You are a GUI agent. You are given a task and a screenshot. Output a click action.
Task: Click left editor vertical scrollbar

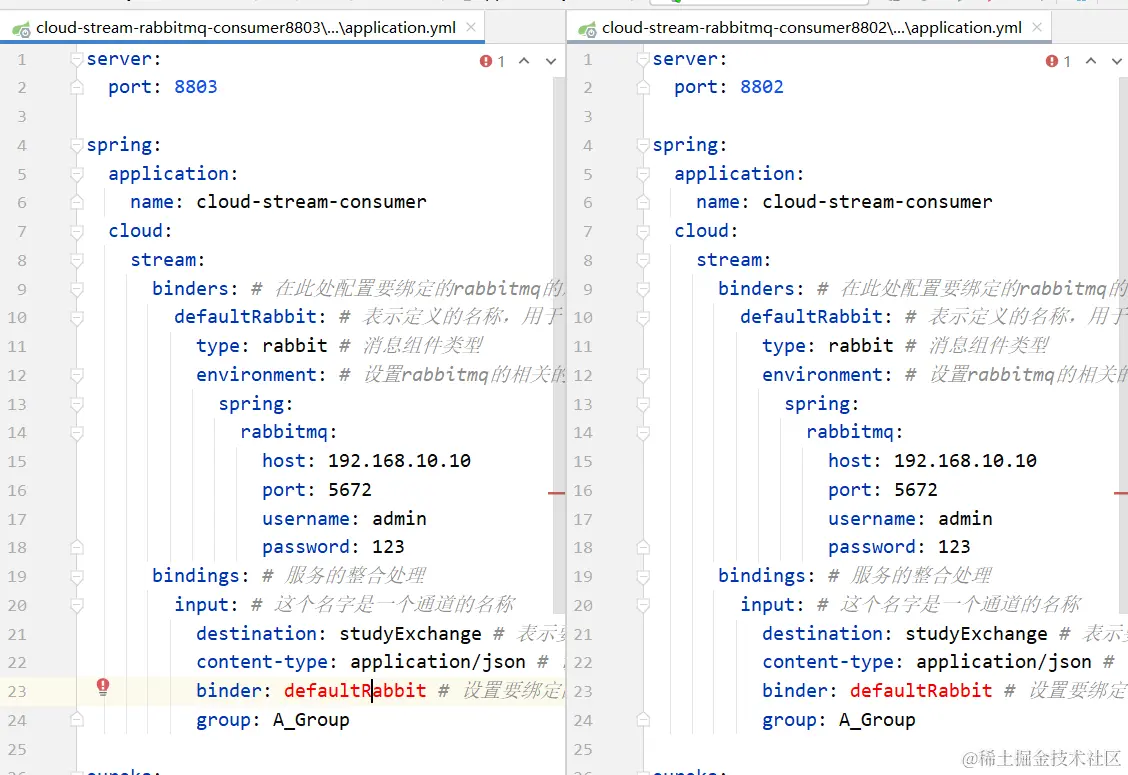(x=559, y=345)
